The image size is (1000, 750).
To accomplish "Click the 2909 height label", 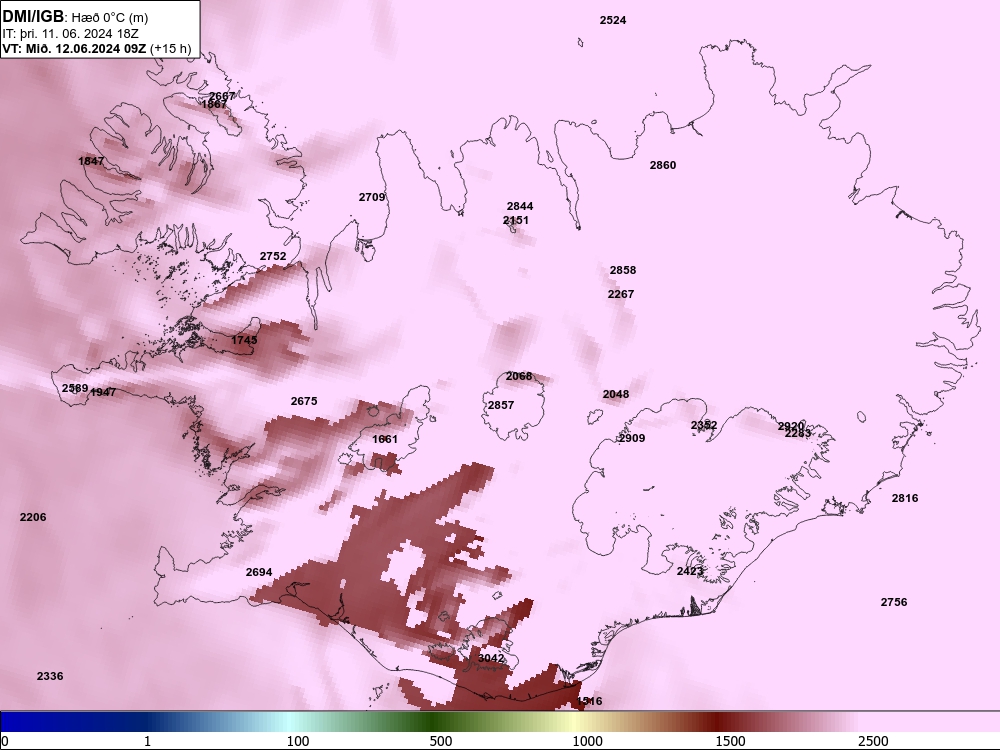I will tap(631, 438).
